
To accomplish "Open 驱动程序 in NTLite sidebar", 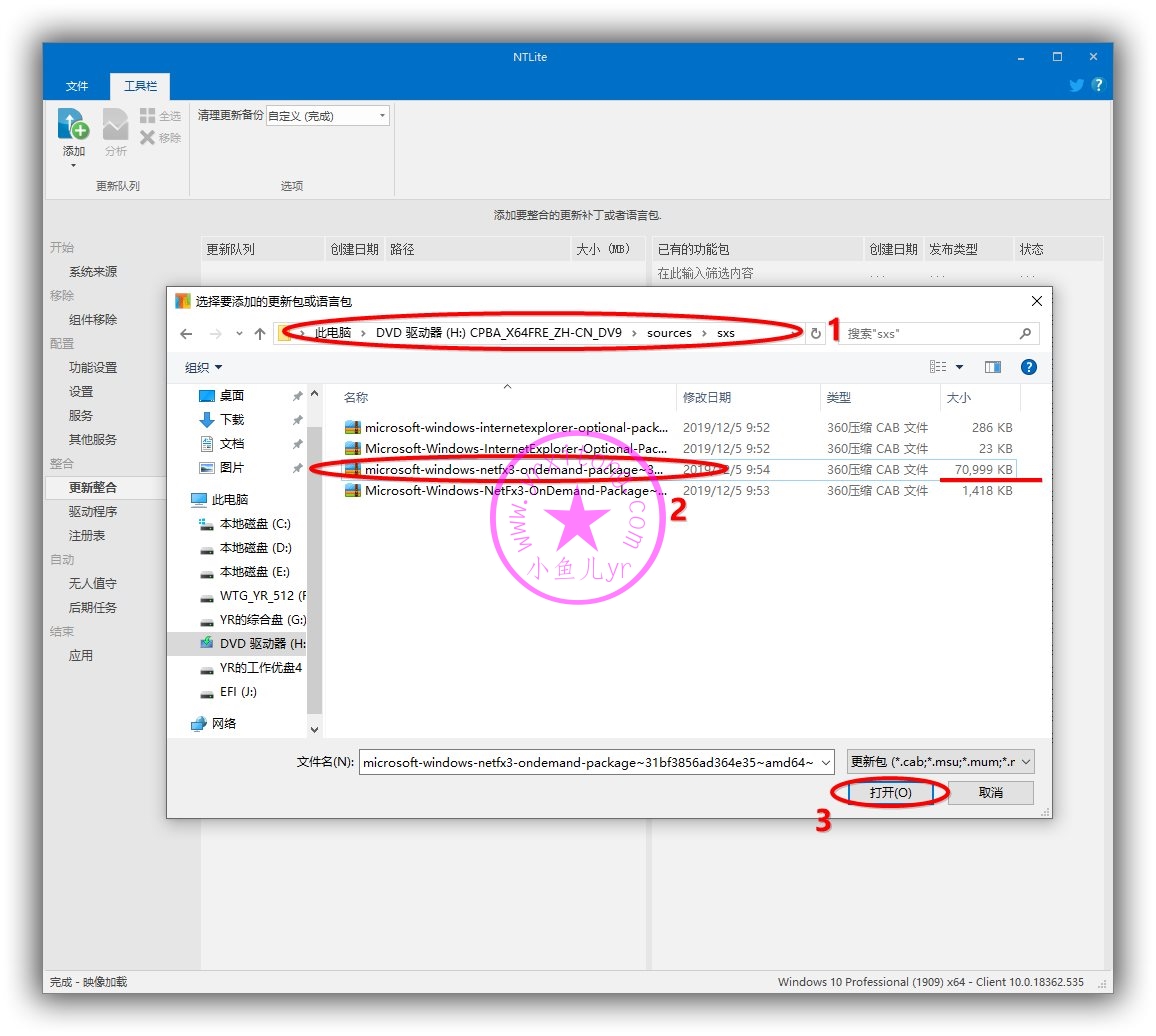I will [93, 512].
